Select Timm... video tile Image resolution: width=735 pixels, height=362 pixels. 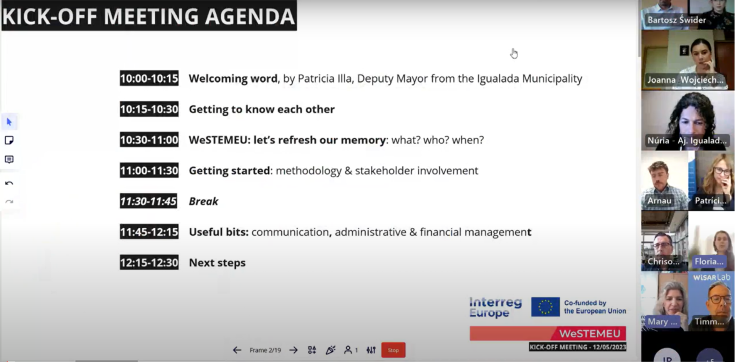[x=711, y=301]
